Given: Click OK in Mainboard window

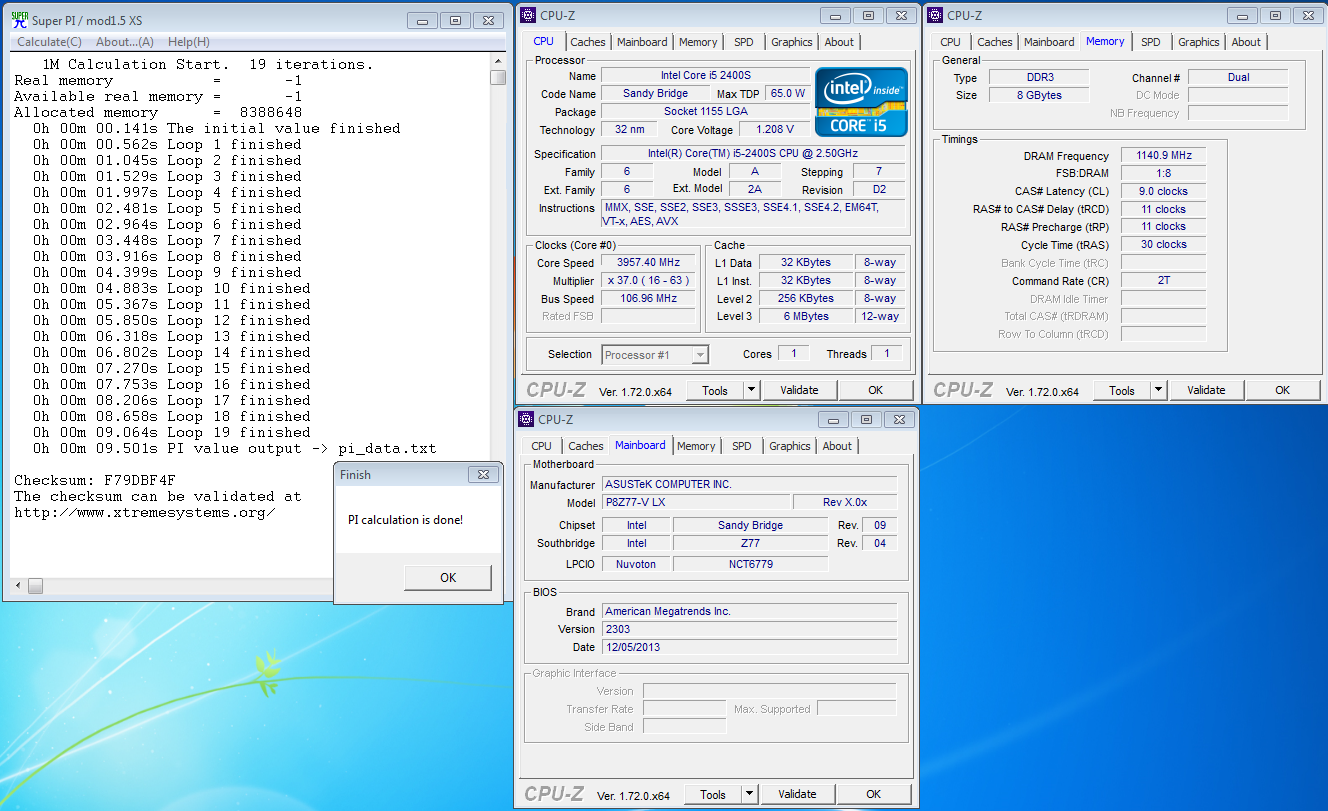Looking at the screenshot, I should (x=874, y=794).
